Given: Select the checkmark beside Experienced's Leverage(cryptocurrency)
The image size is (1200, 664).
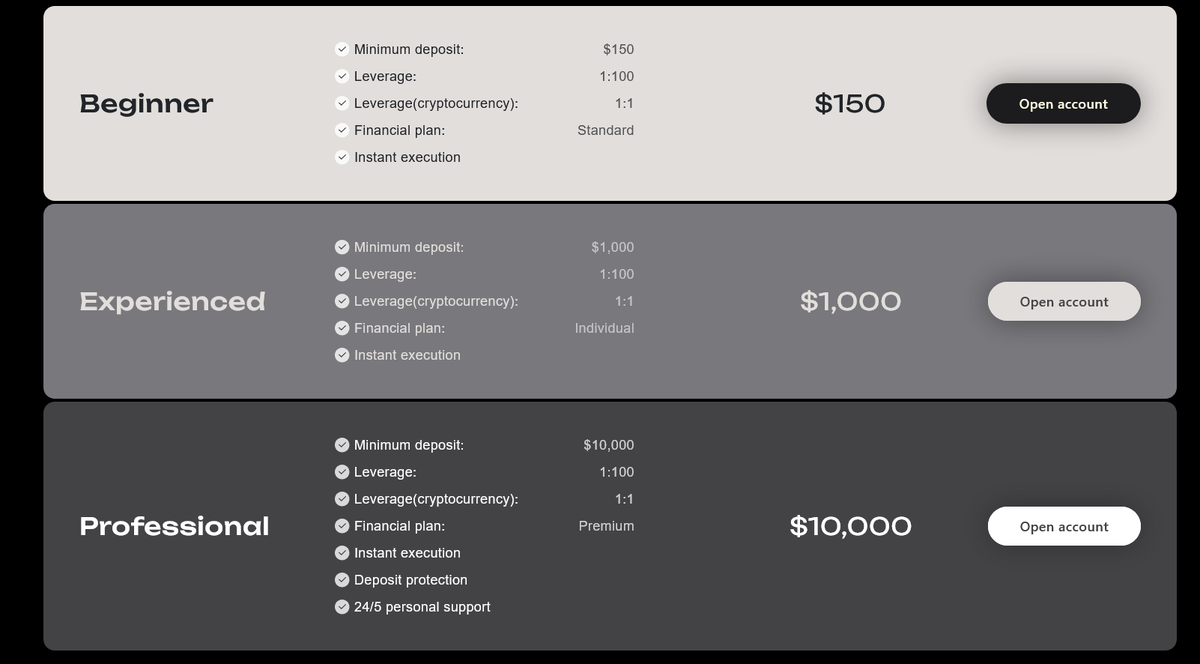Looking at the screenshot, I should pyautogui.click(x=341, y=300).
